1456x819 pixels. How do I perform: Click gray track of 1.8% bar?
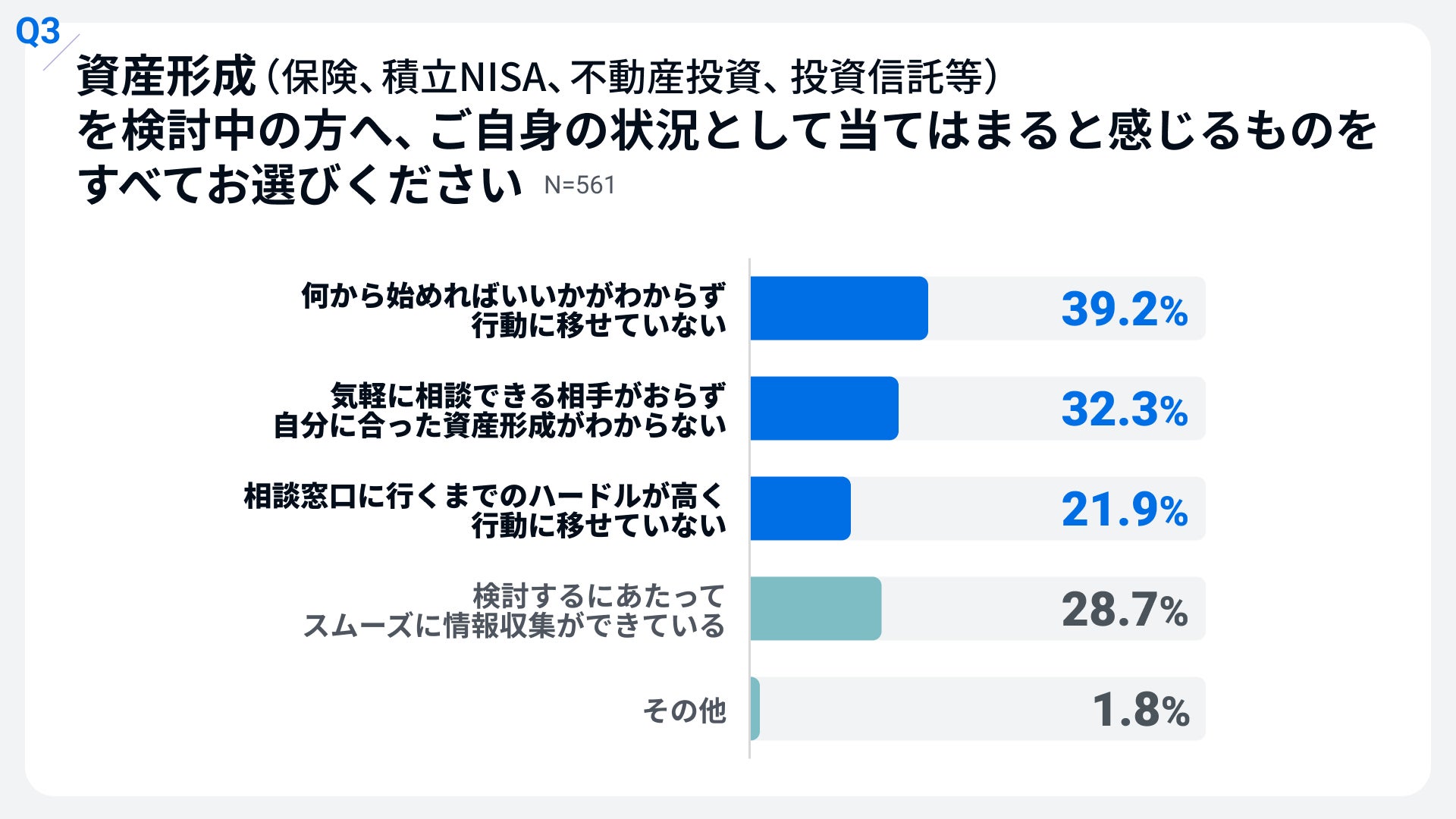coord(983,708)
